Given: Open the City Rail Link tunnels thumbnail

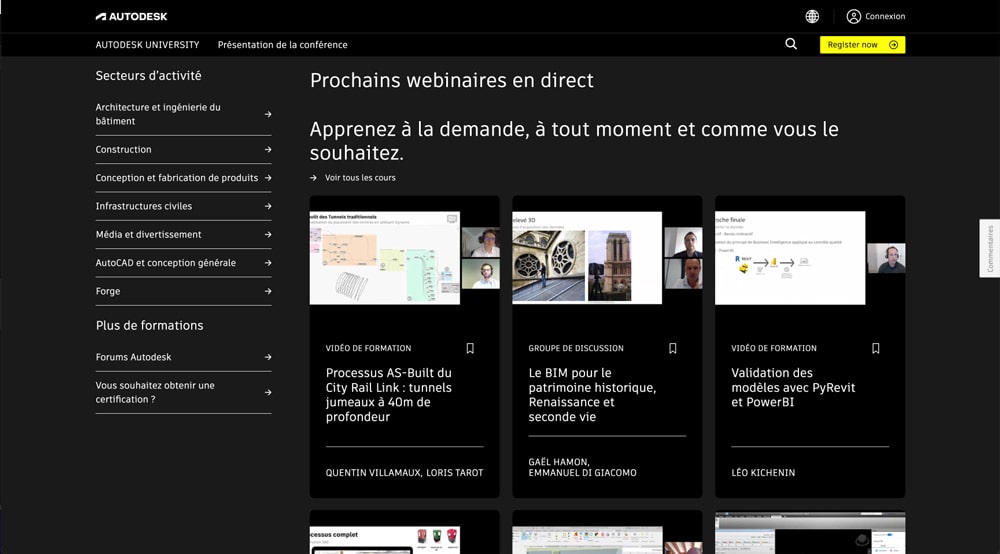Looking at the screenshot, I should [x=404, y=258].
